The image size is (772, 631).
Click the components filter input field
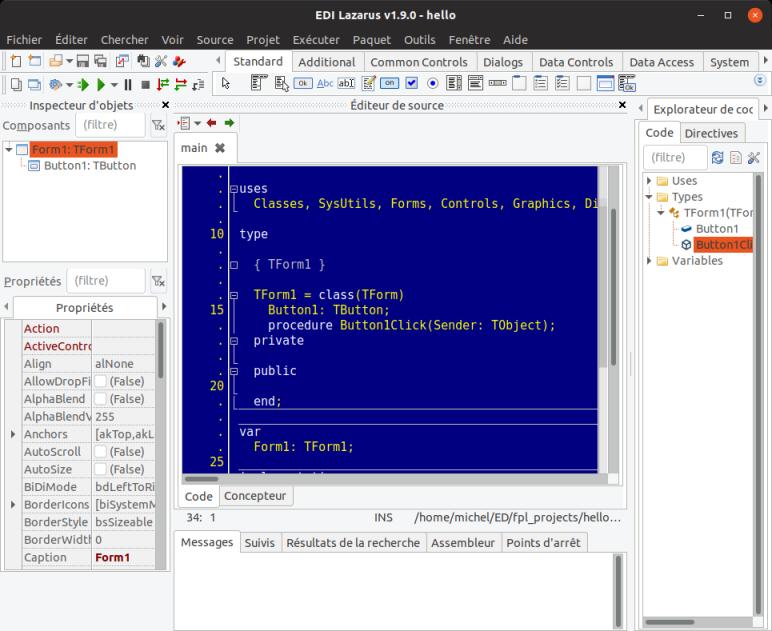pos(110,125)
